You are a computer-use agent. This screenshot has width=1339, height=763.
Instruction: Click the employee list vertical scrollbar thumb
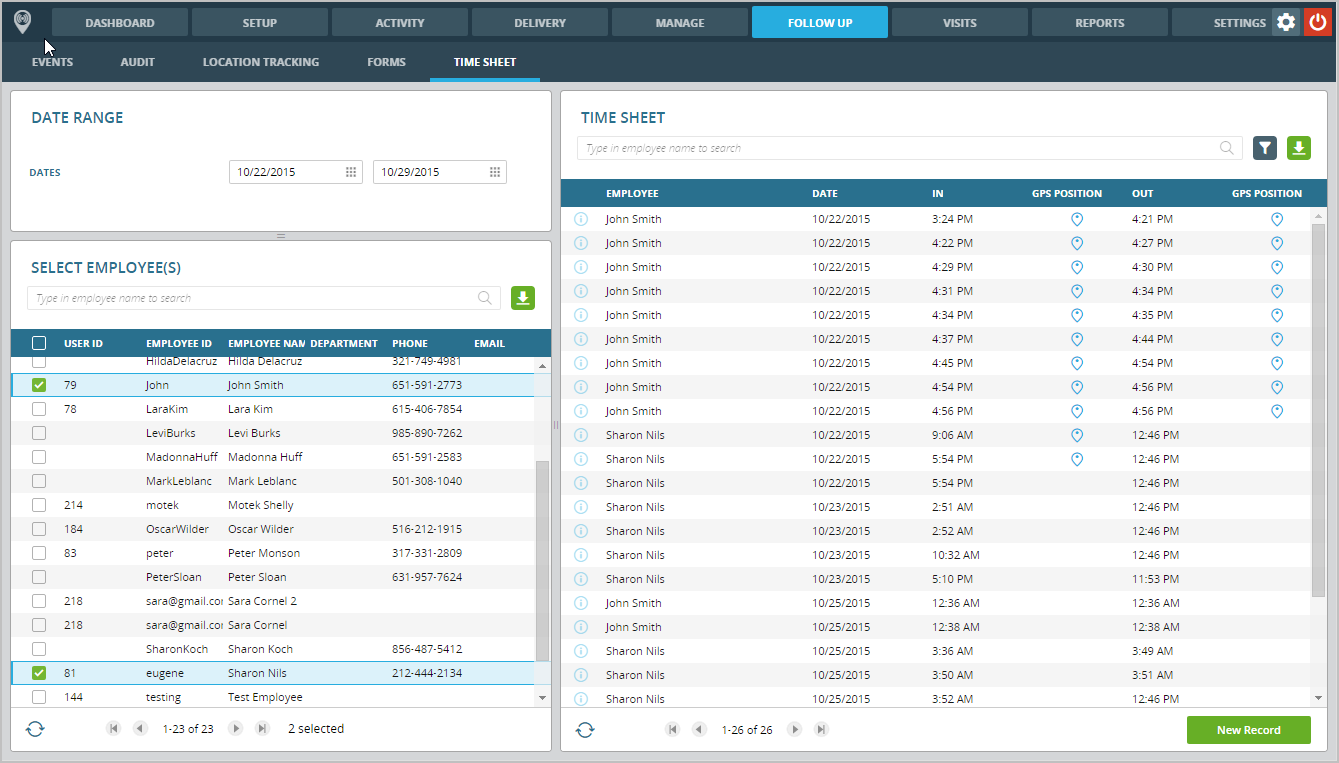pyautogui.click(x=543, y=560)
